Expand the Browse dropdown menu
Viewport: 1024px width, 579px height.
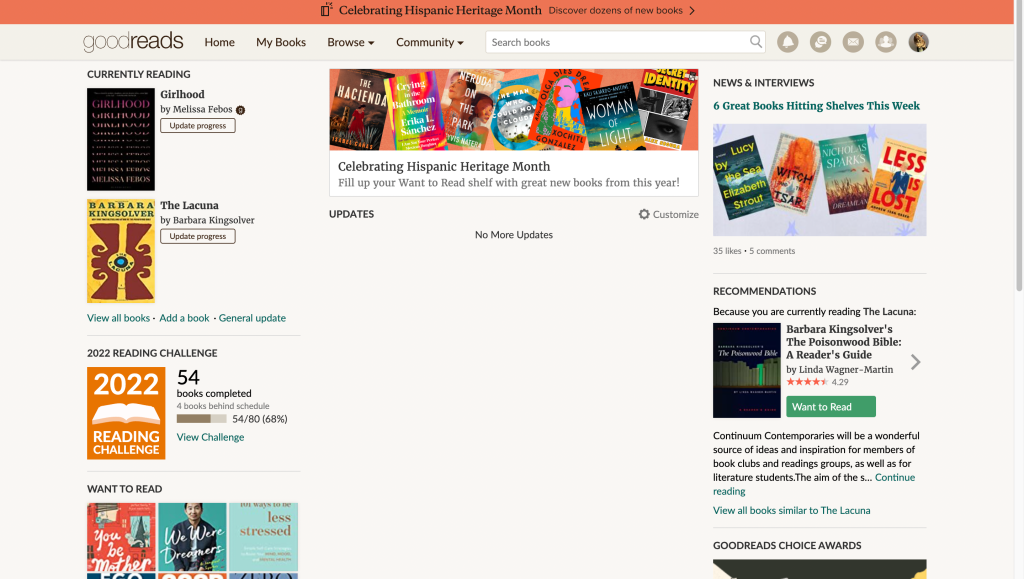351,42
